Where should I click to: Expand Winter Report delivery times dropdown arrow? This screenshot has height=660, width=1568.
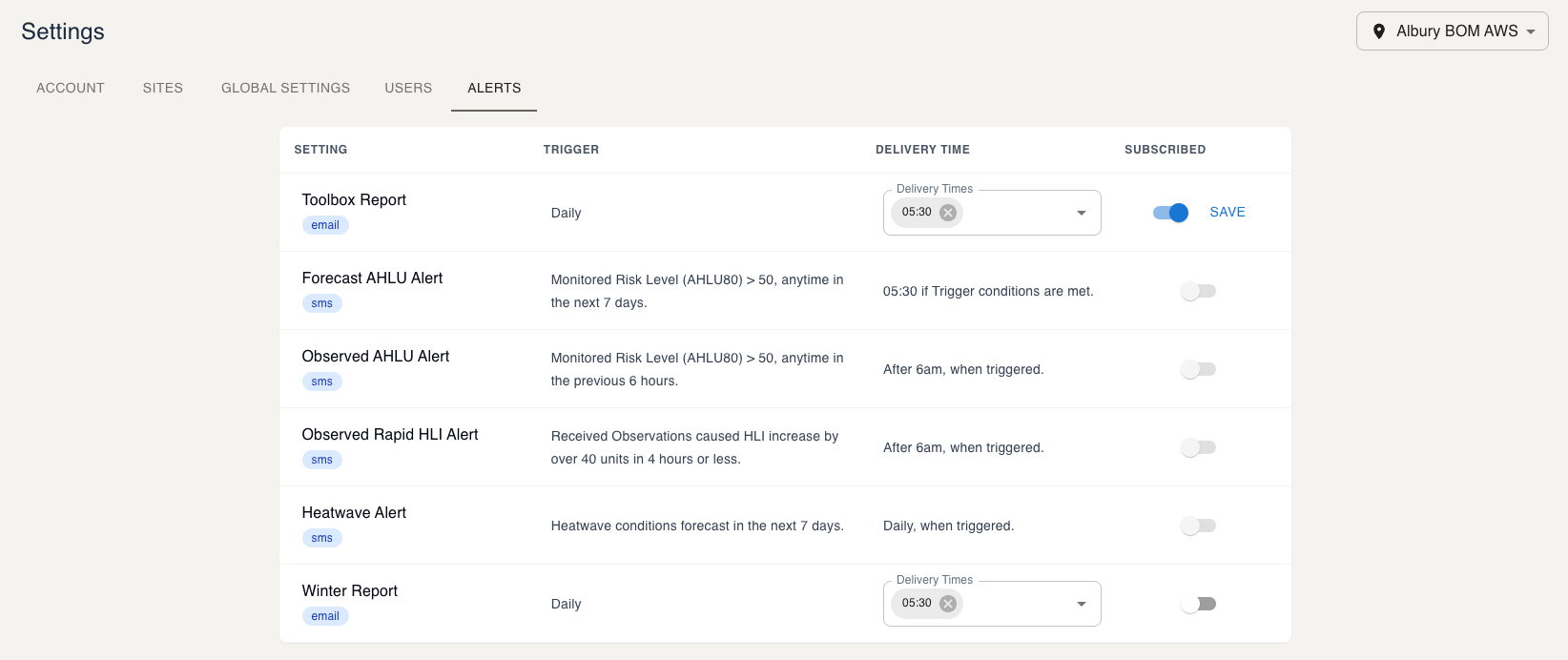point(1081,604)
